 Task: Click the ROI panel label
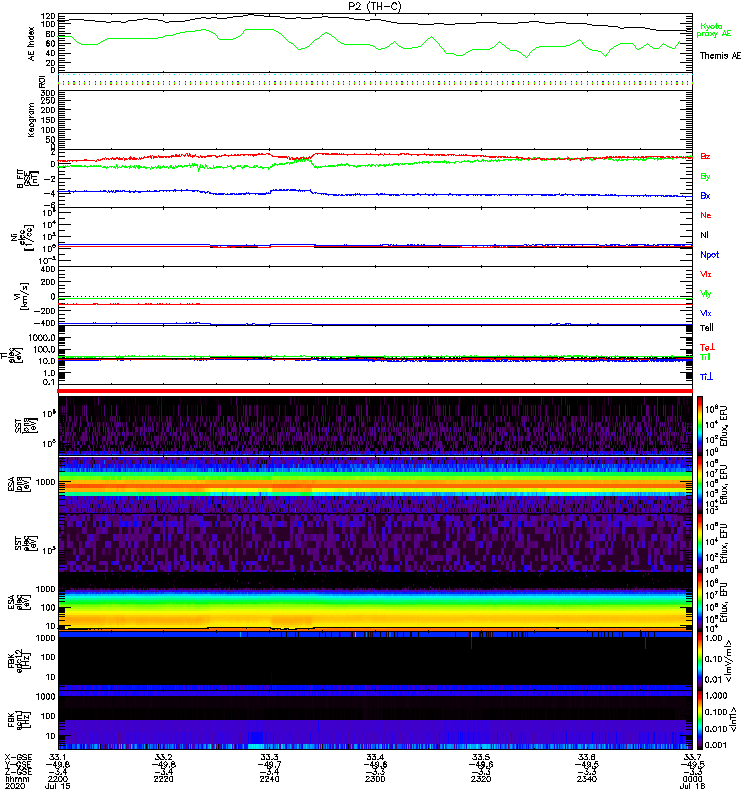pos(42,81)
